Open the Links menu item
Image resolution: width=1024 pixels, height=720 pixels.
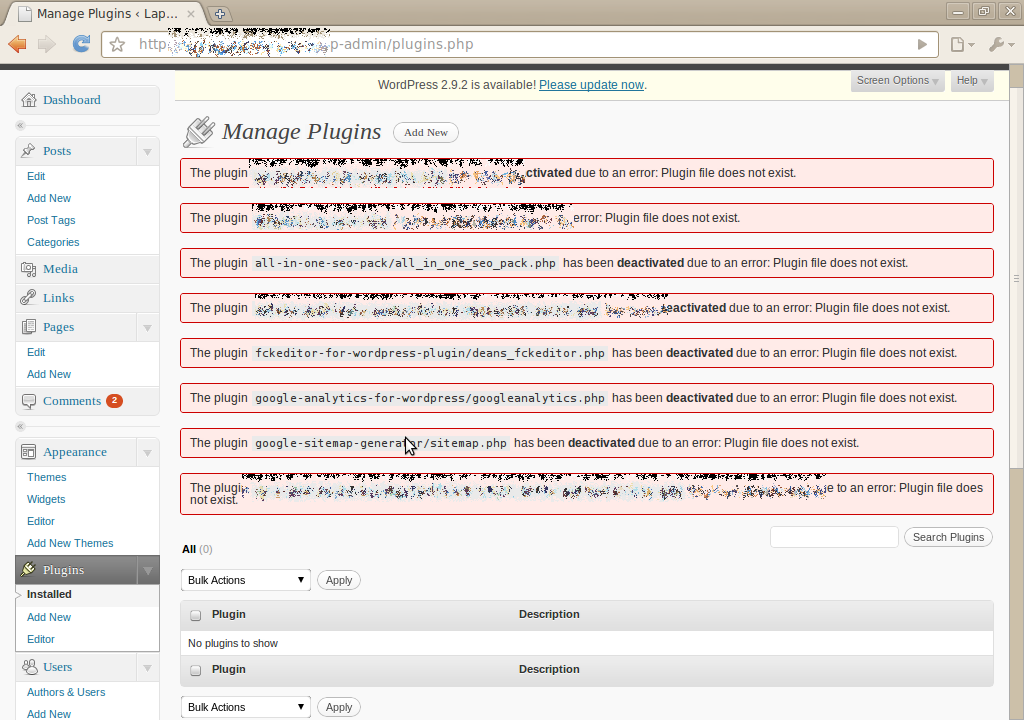coord(58,298)
